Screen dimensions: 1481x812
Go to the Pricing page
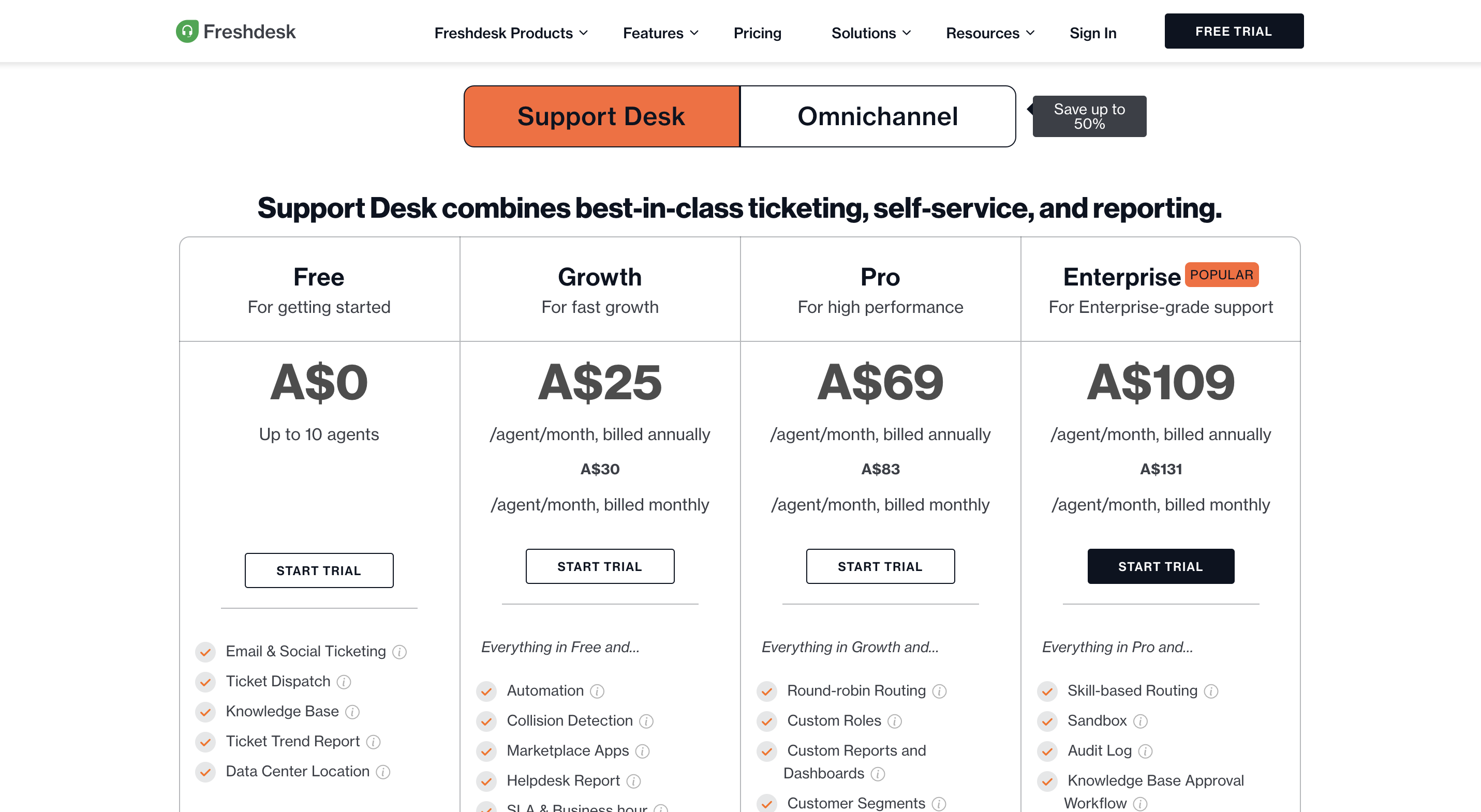click(757, 33)
